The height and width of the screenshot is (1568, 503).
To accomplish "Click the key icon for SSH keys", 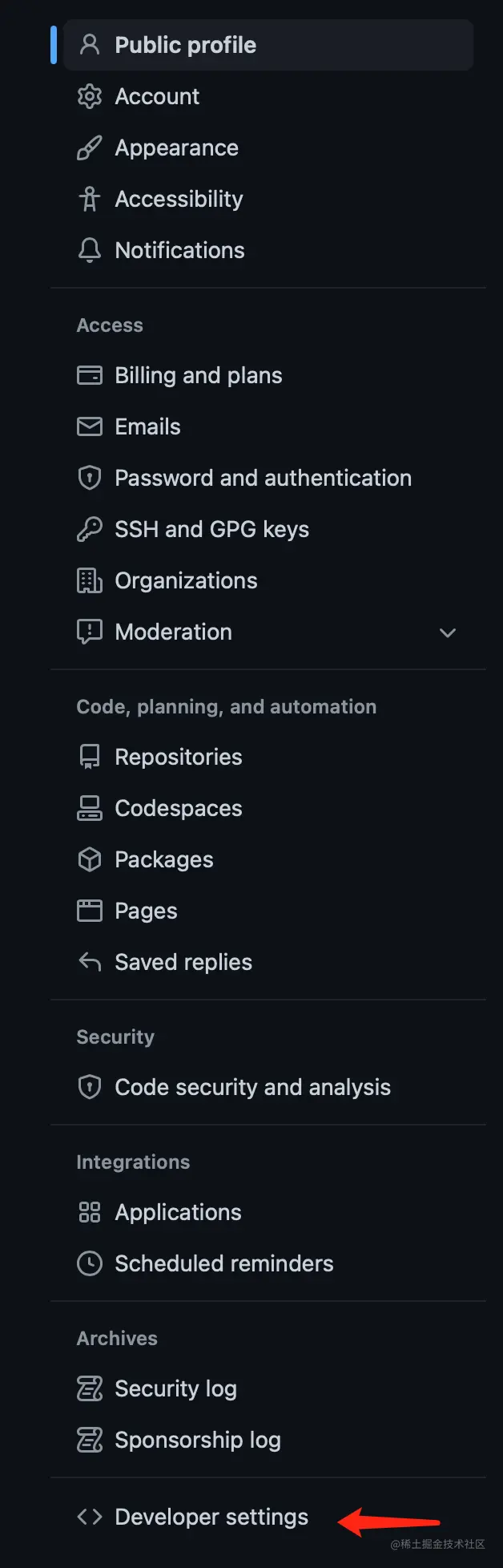I will tap(90, 529).
